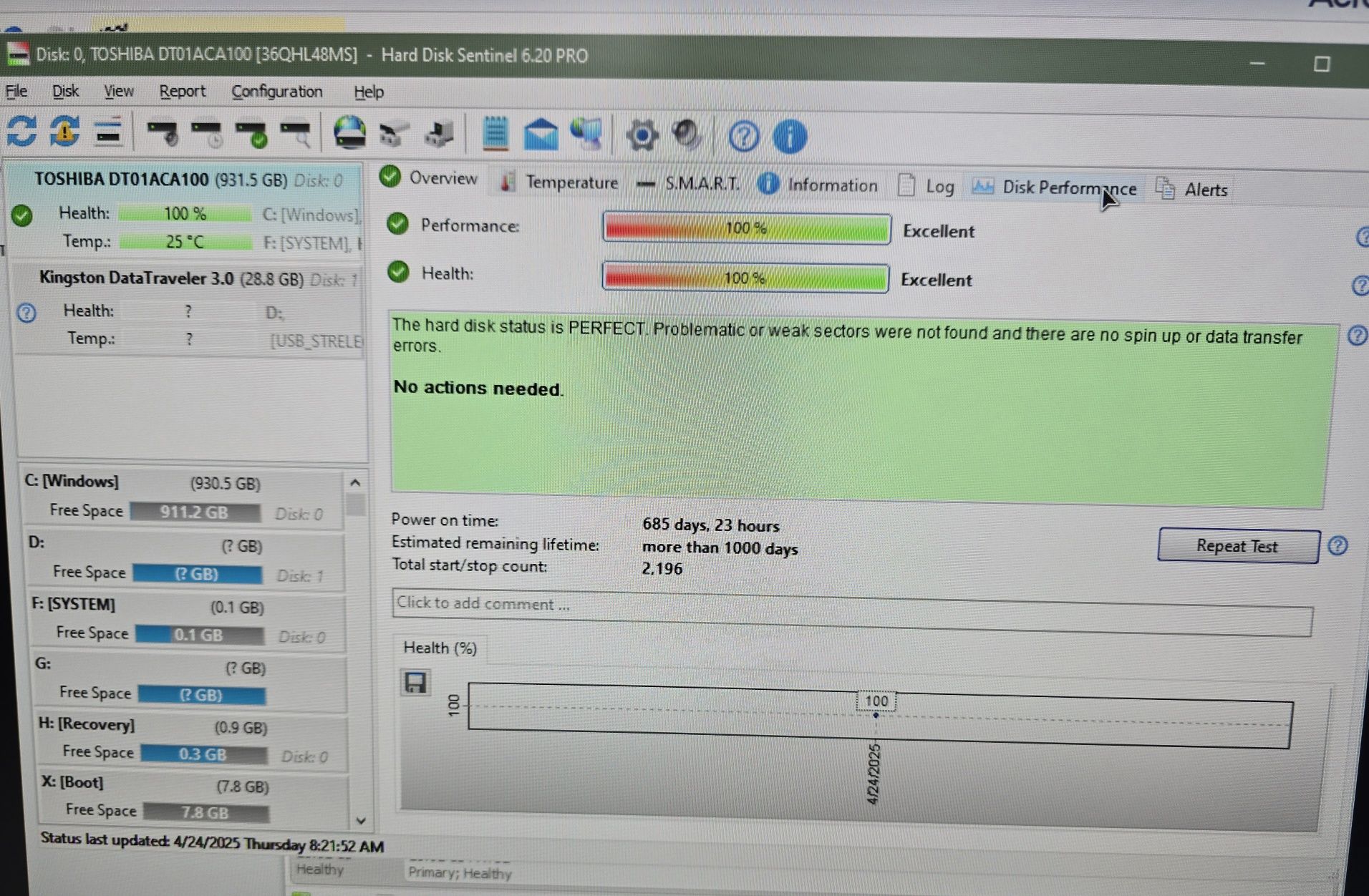The height and width of the screenshot is (896, 1369).
Task: Open the blue notepad report icon
Action: (x=495, y=134)
